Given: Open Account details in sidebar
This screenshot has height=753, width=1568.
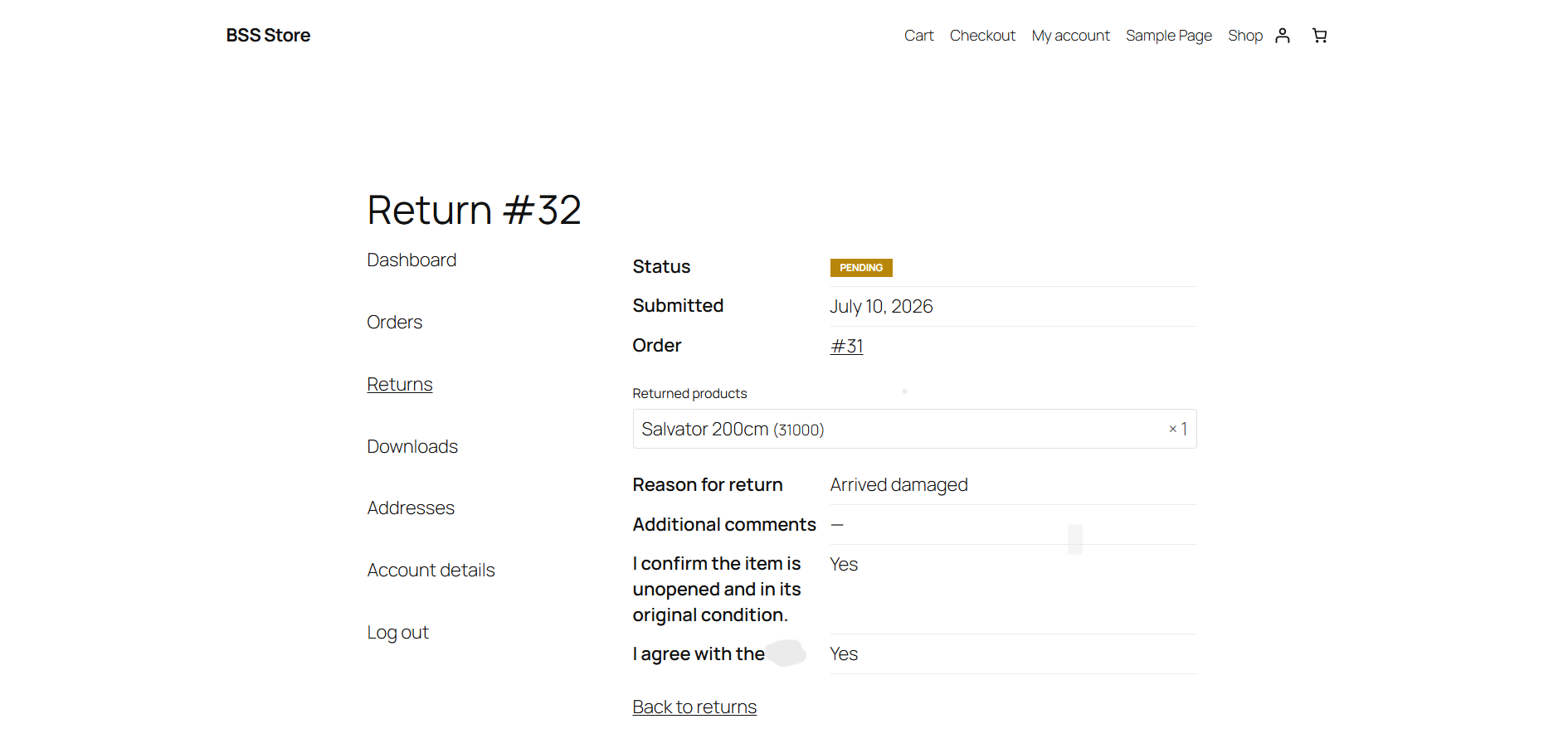Looking at the screenshot, I should [x=431, y=570].
